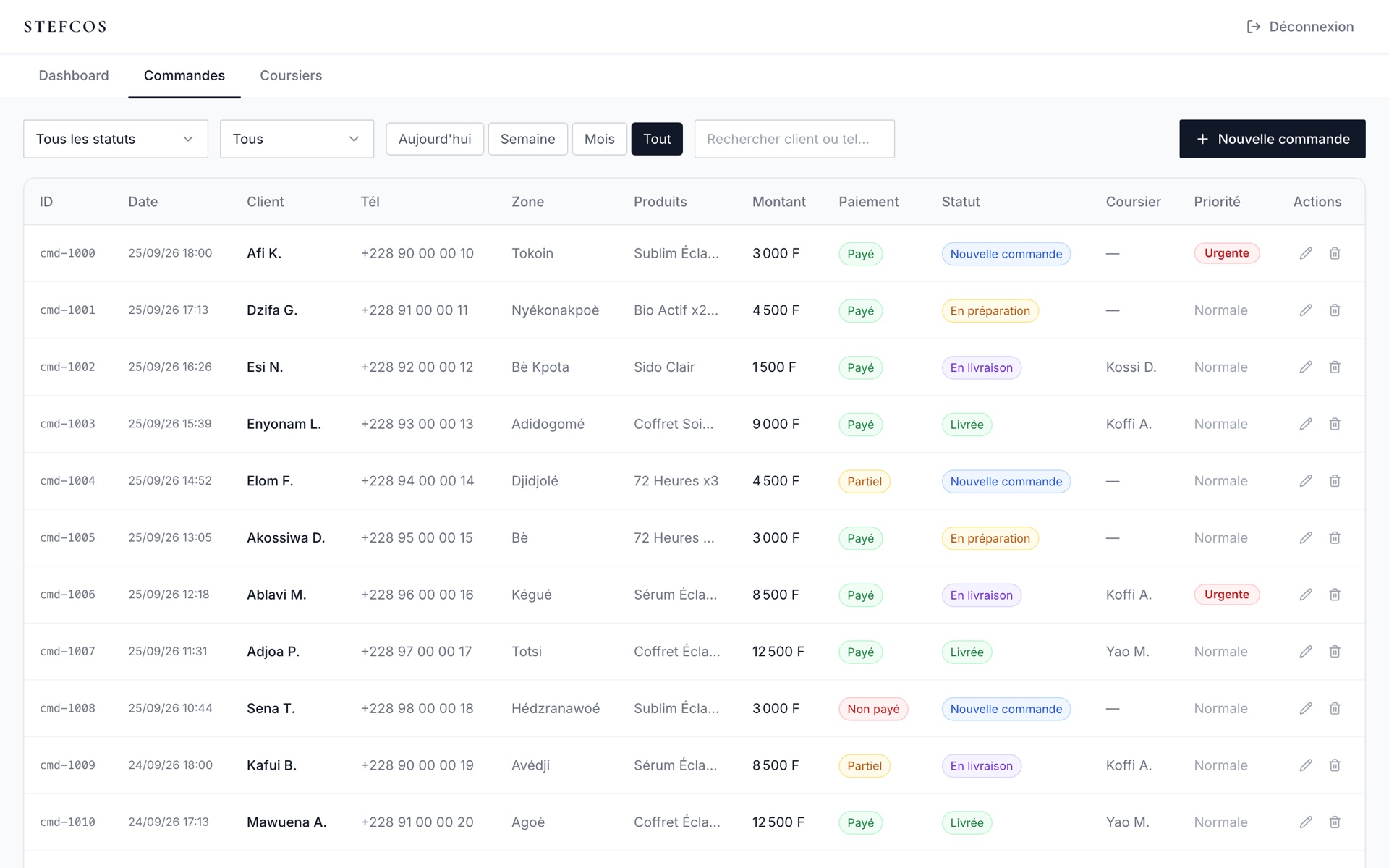Delete Mawuena A.'s order cmd-1010

pos(1335,822)
